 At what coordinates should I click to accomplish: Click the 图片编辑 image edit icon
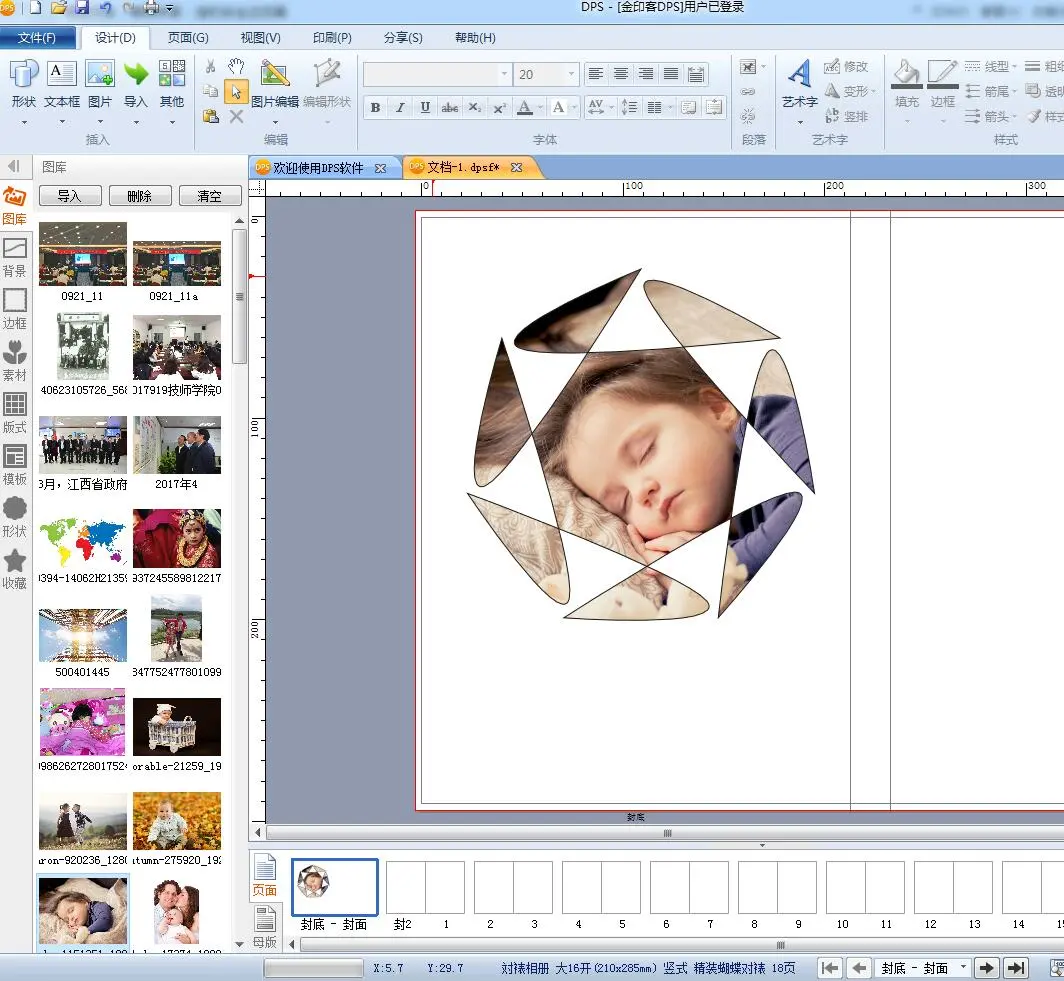[x=275, y=73]
